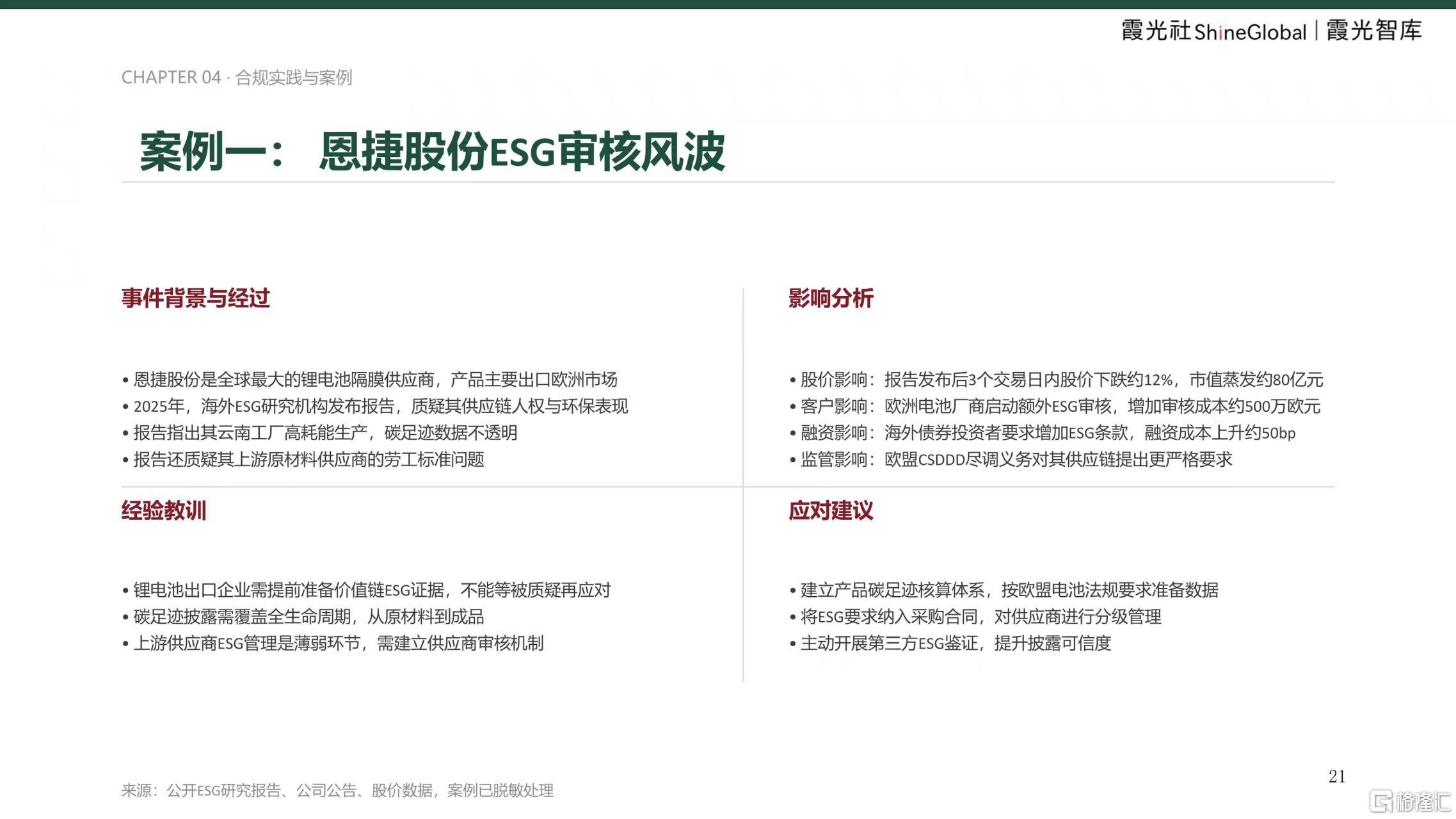Select bullet '报告指出其云南工厂高耗能生产'
The height and width of the screenshot is (819, 1456).
pyautogui.click(x=320, y=433)
